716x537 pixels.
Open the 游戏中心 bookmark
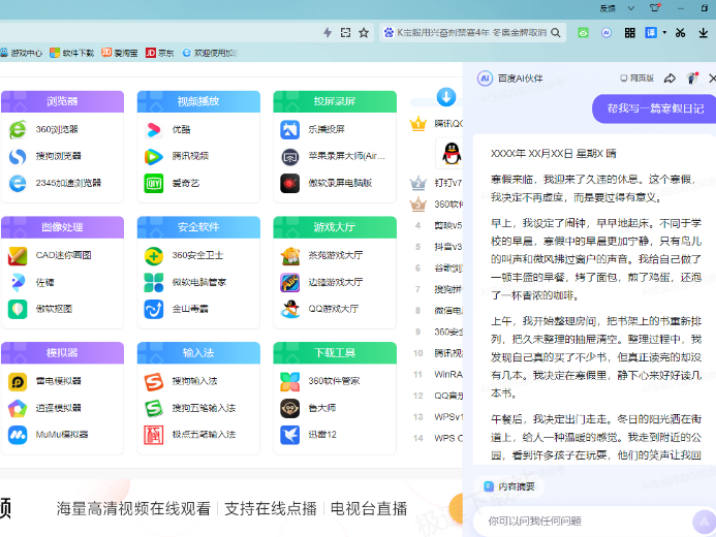21,53
